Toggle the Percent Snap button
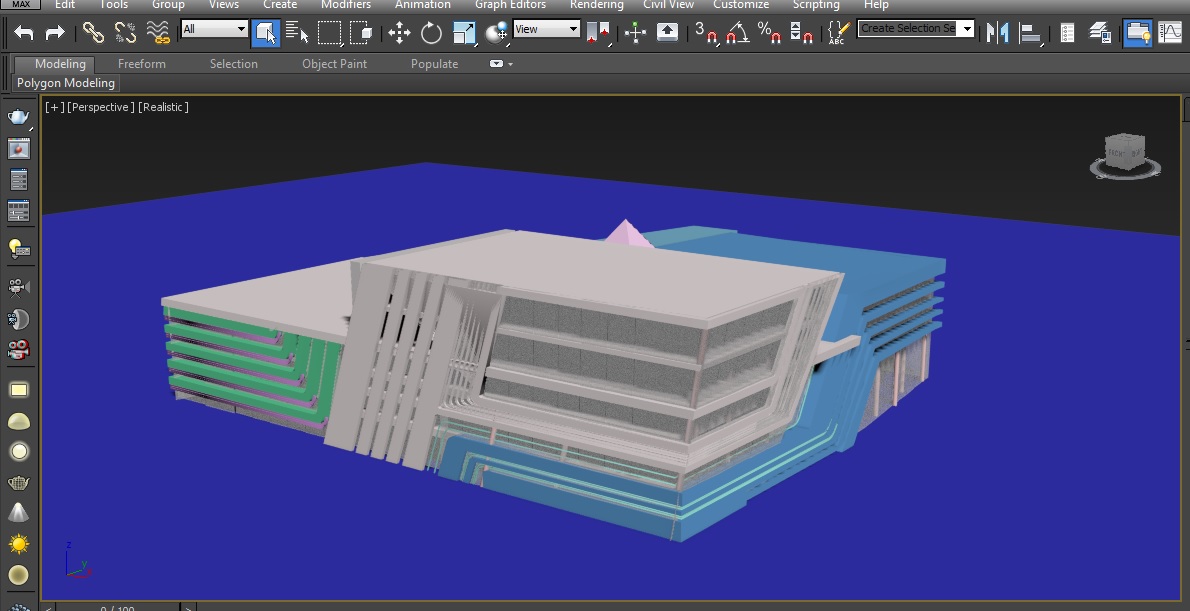This screenshot has height=611, width=1190. point(769,33)
